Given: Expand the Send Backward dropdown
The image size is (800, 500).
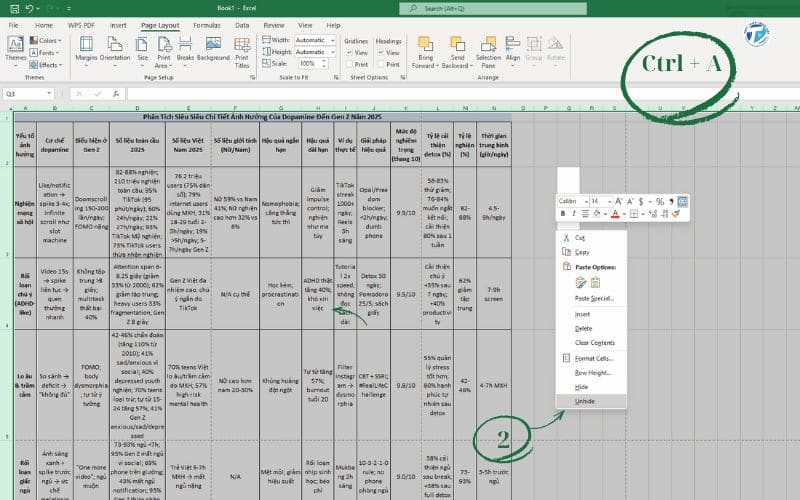Looking at the screenshot, I should [472, 66].
